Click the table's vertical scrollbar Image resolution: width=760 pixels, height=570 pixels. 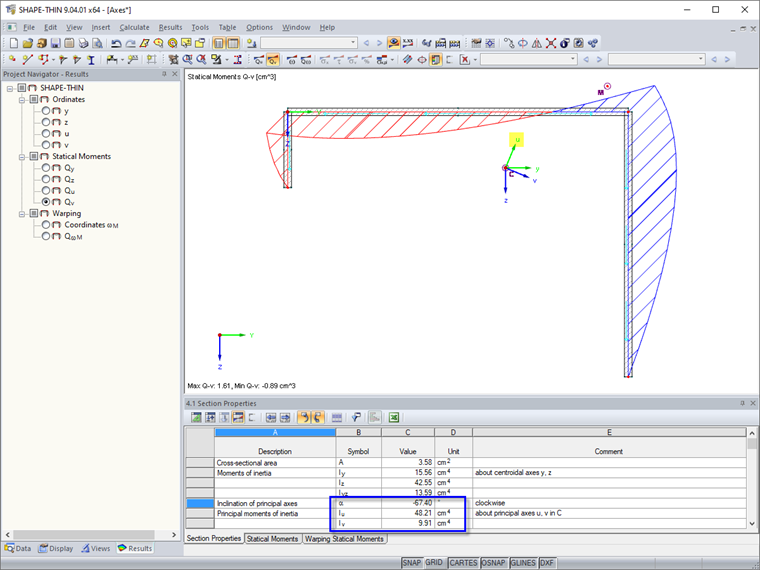coord(752,480)
